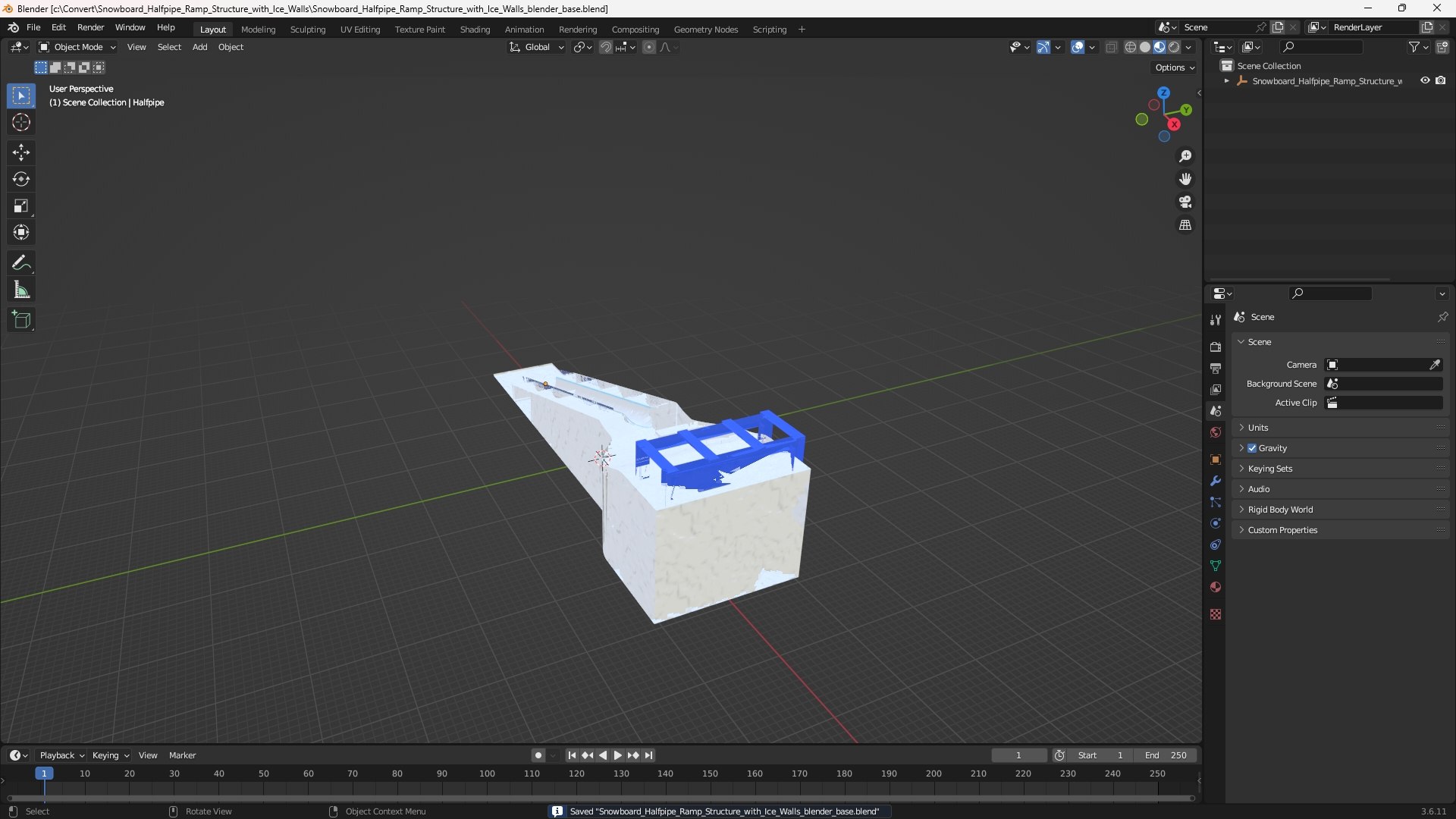
Task: Expand the Units panel
Action: (1341, 428)
